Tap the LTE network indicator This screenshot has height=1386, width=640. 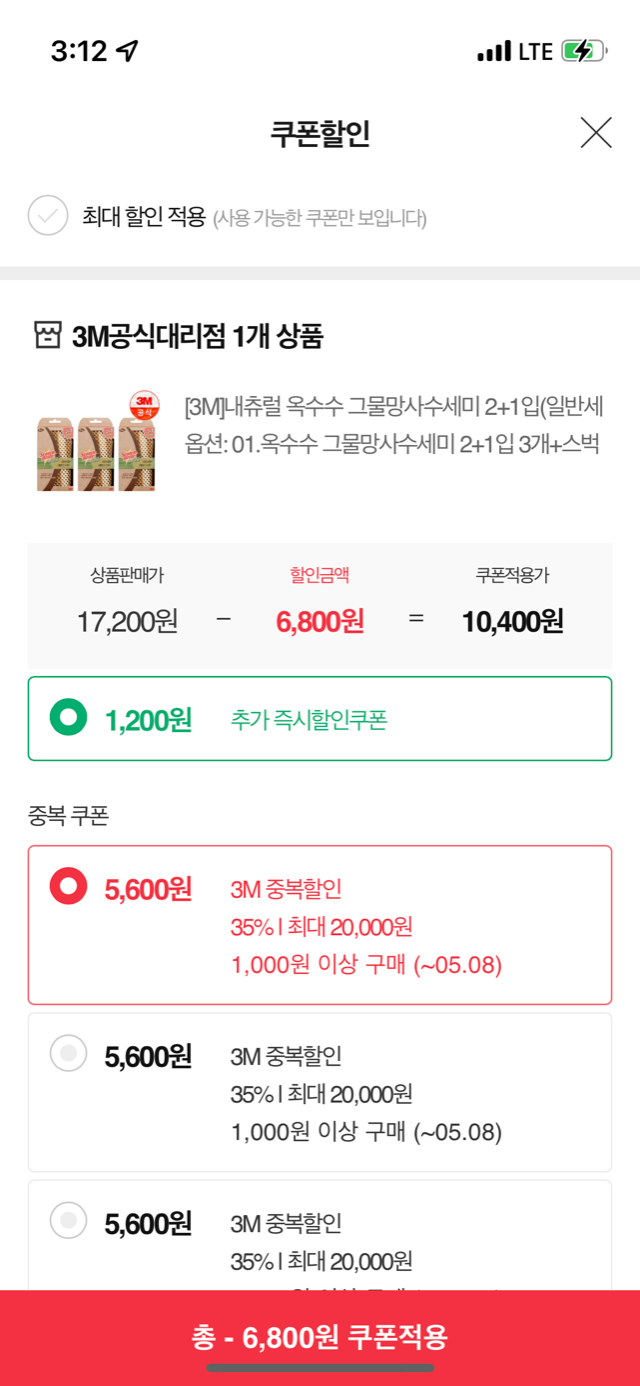point(535,51)
